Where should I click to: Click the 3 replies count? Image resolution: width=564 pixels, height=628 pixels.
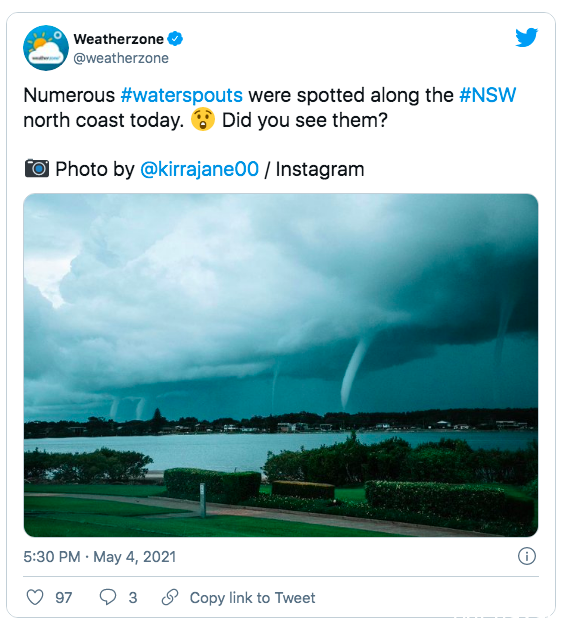133,598
